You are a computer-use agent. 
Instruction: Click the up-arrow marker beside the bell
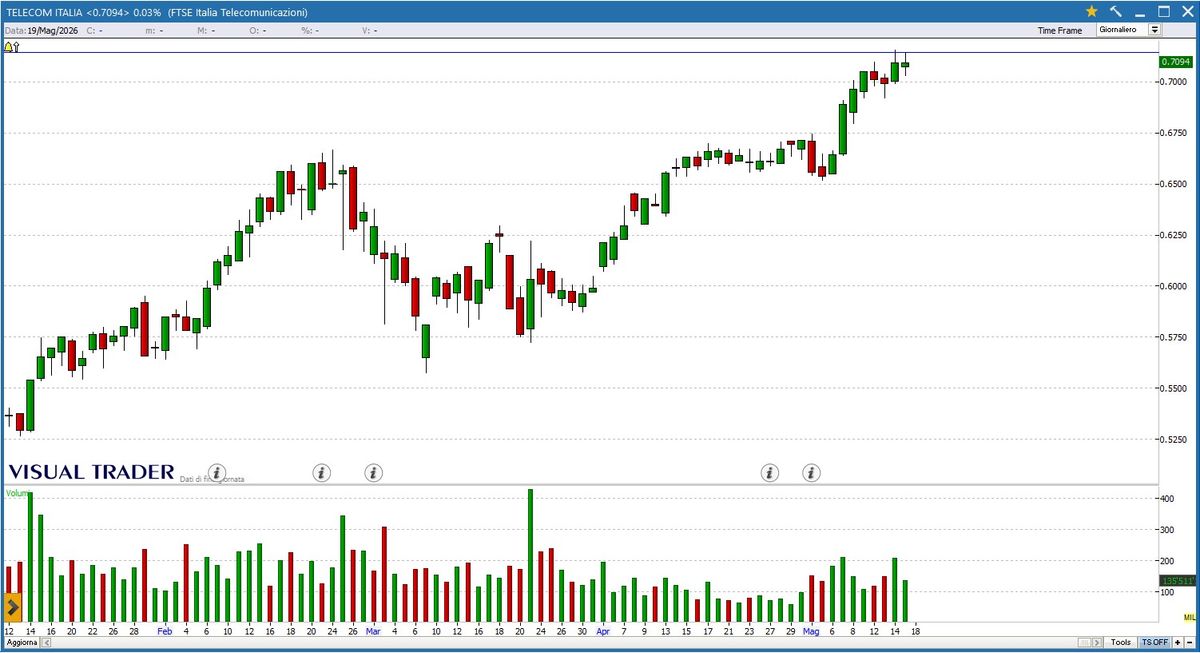16,46
